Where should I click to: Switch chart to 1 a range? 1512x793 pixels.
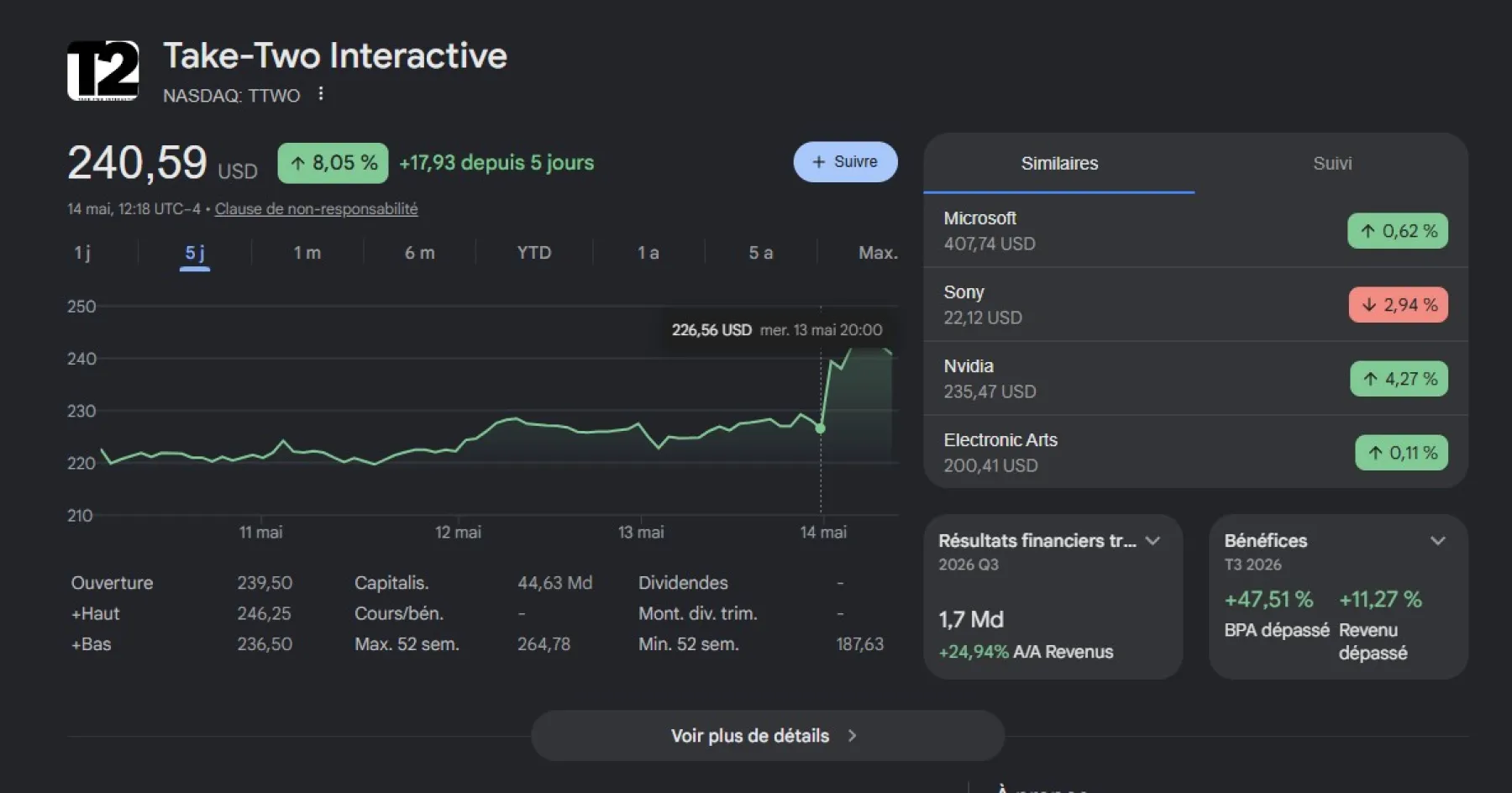(648, 253)
